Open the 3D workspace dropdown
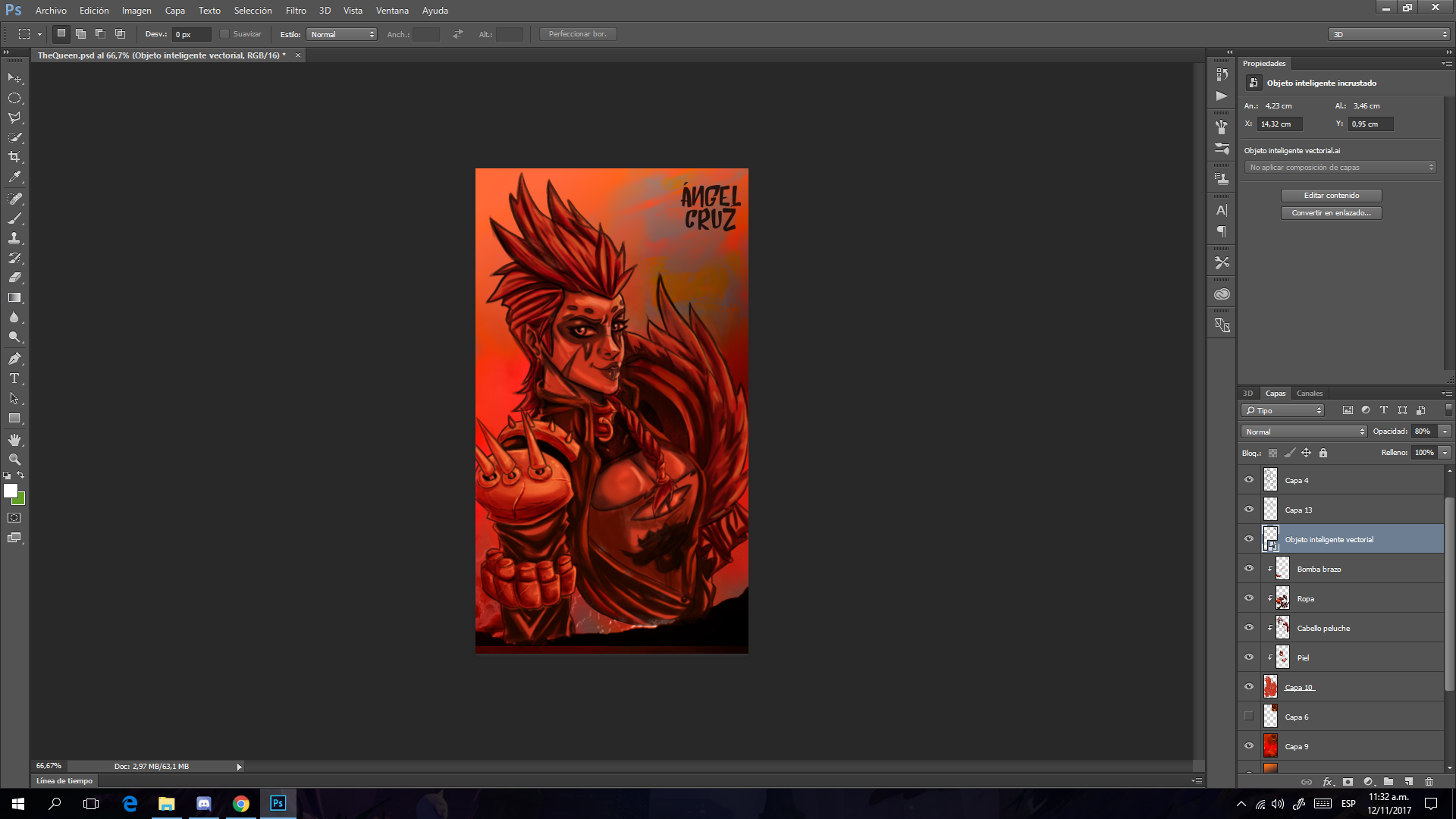The image size is (1456, 819). coord(1389,34)
